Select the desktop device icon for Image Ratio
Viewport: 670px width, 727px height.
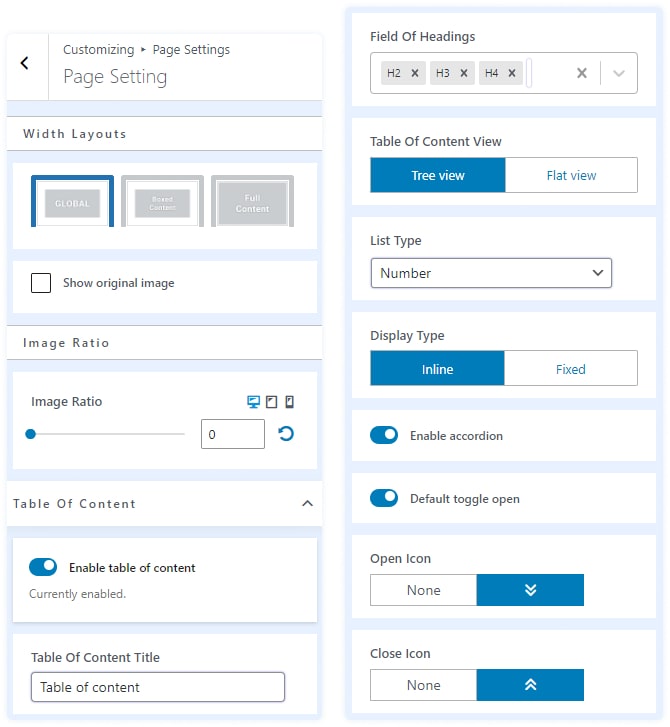click(x=253, y=402)
